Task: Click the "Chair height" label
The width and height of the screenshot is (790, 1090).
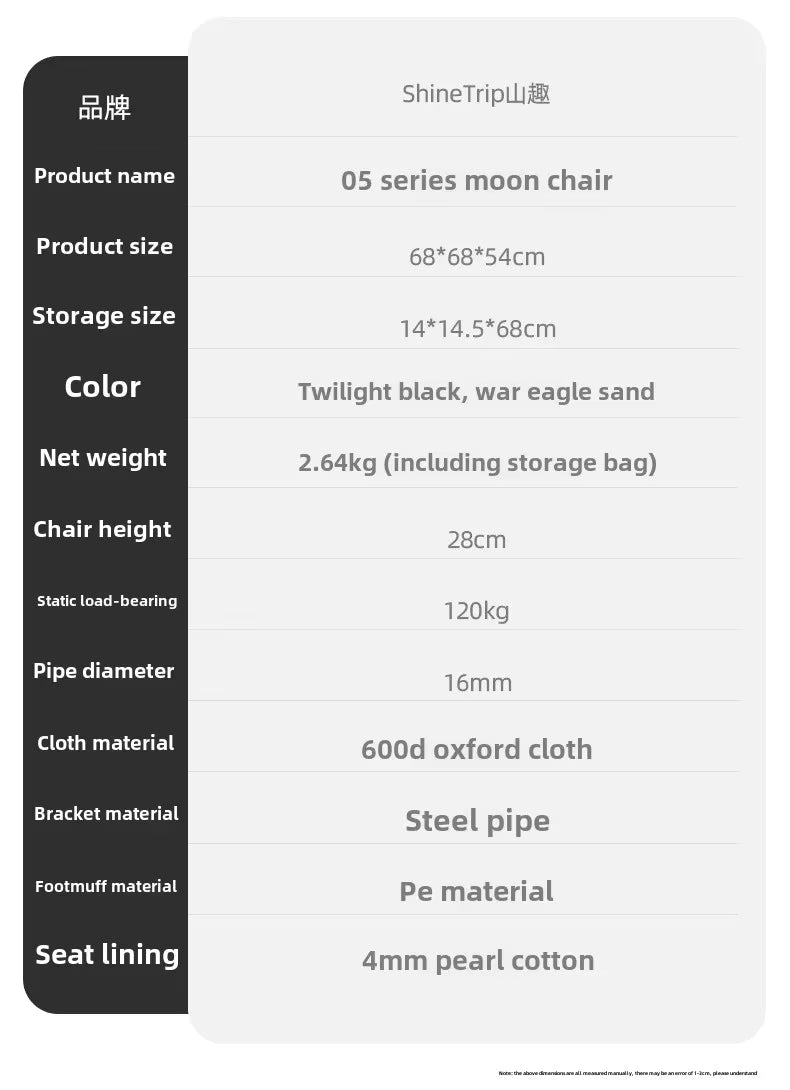Action: (103, 530)
